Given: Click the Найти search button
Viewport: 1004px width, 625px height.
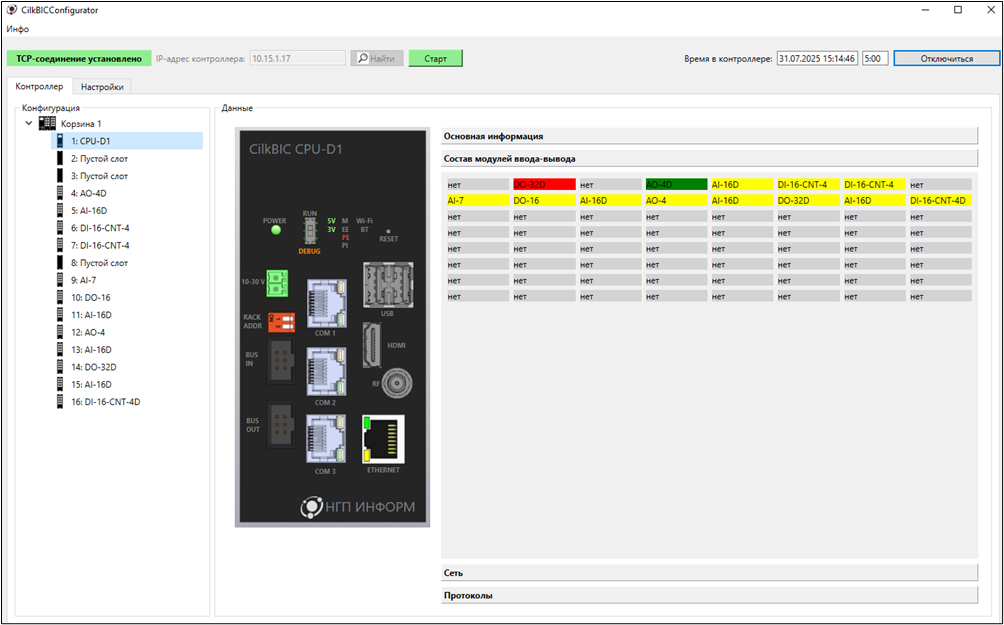Looking at the screenshot, I should pyautogui.click(x=376, y=58).
